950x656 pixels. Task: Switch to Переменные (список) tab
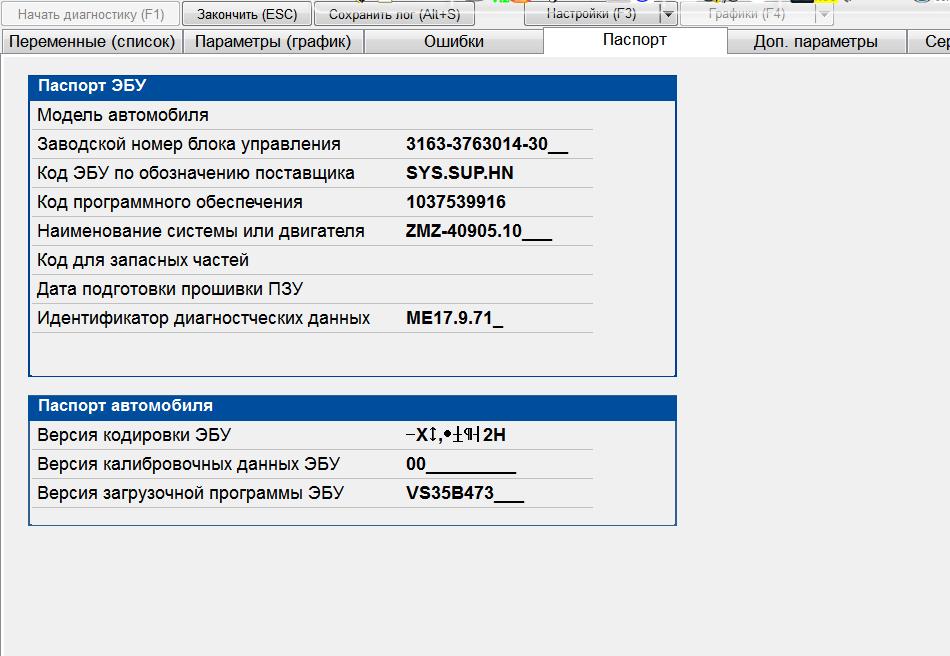point(92,42)
